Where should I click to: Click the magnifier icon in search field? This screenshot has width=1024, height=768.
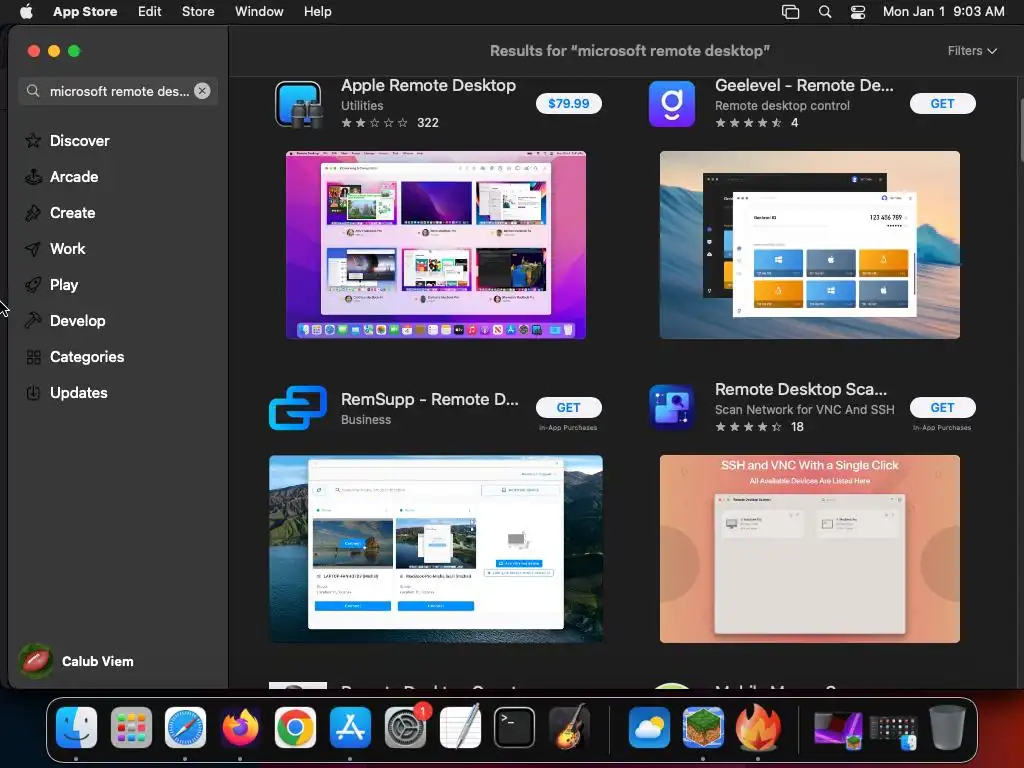[33, 91]
